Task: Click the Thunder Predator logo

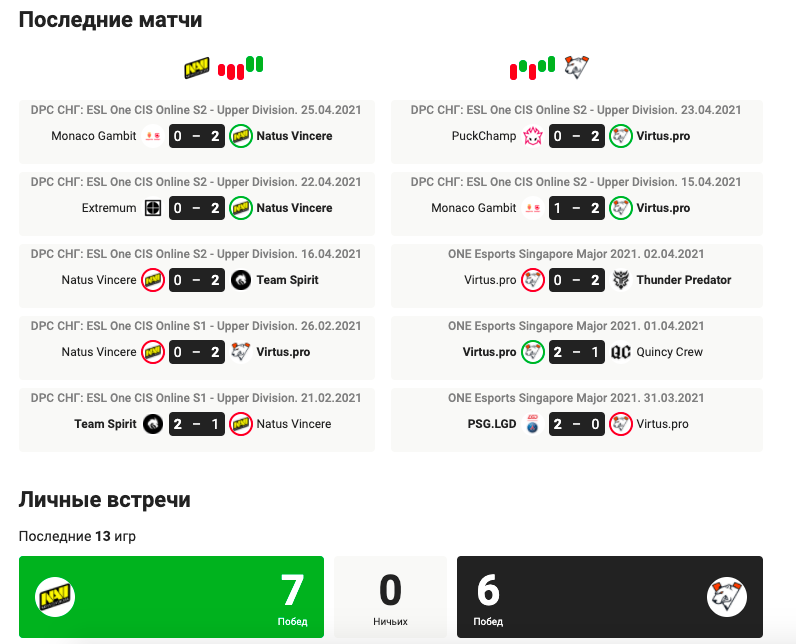Action: 621,280
